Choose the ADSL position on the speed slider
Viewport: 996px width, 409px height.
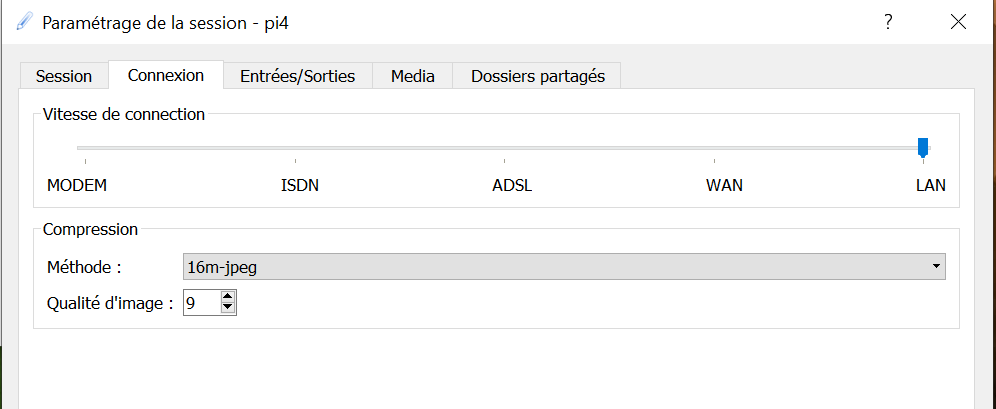[x=504, y=148]
